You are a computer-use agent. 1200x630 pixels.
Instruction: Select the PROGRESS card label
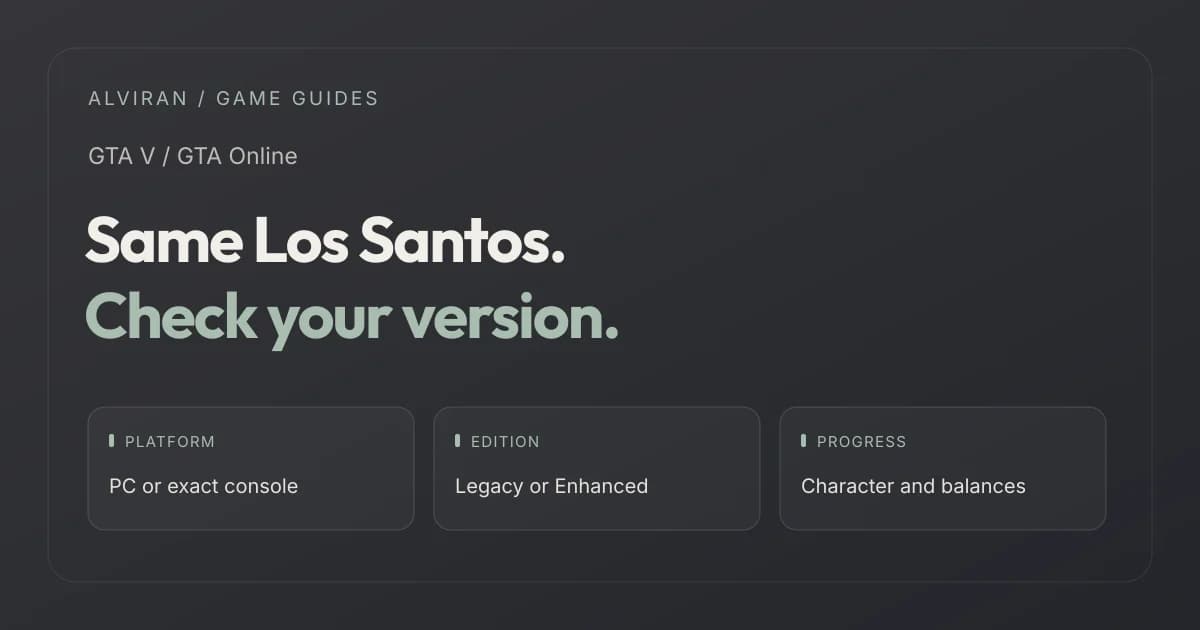click(861, 441)
